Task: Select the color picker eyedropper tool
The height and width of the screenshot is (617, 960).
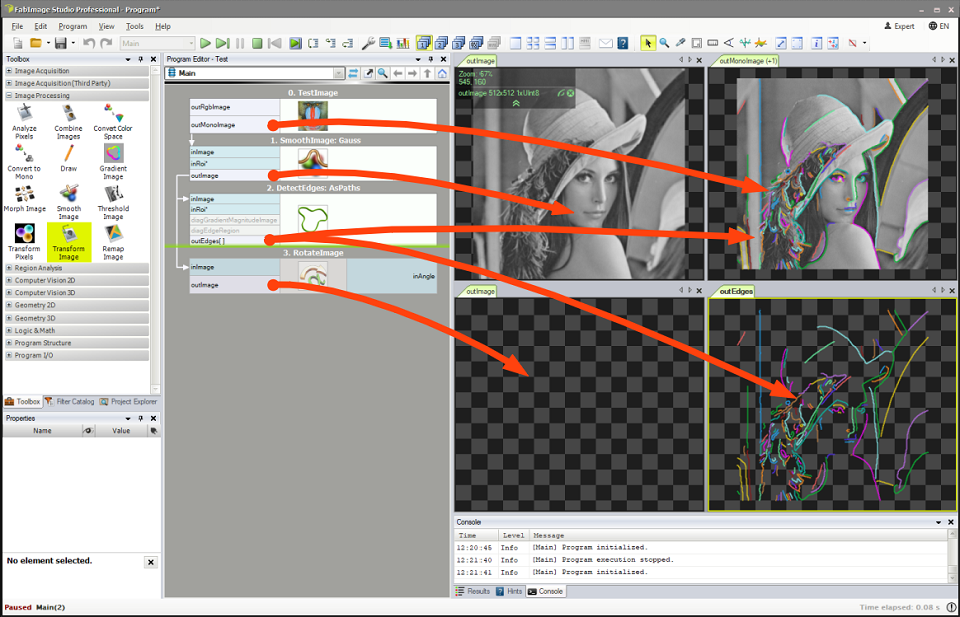Action: (680, 43)
